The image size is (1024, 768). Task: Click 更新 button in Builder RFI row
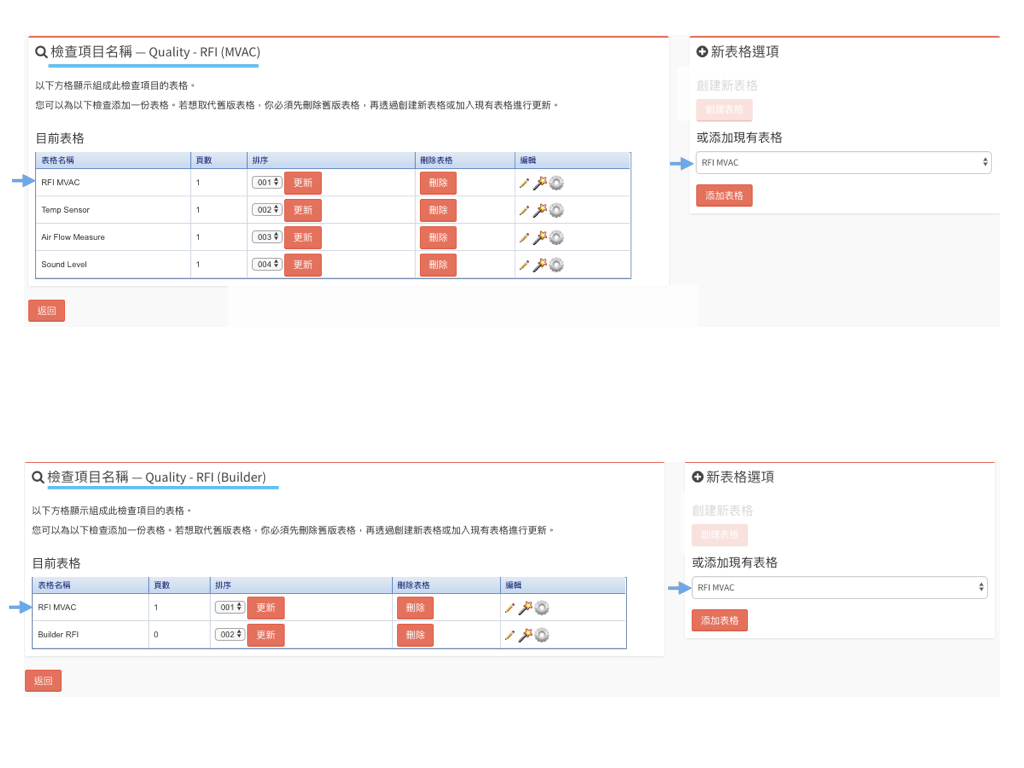(266, 635)
